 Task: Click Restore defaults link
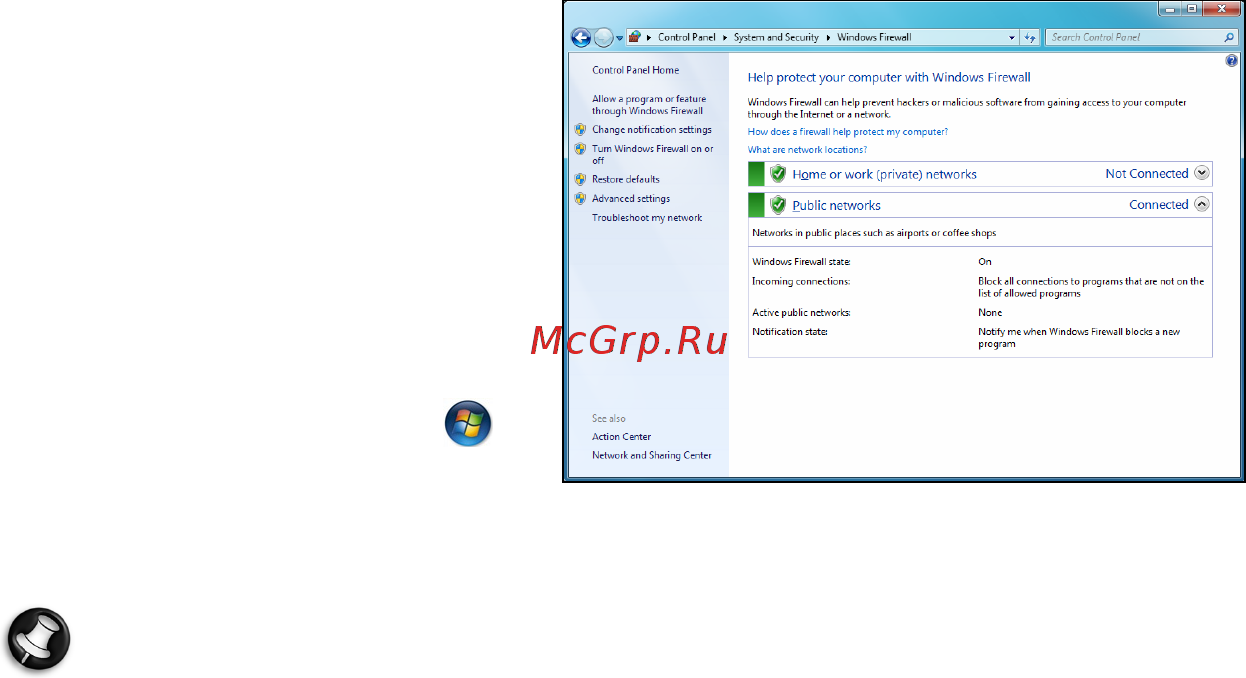[626, 179]
